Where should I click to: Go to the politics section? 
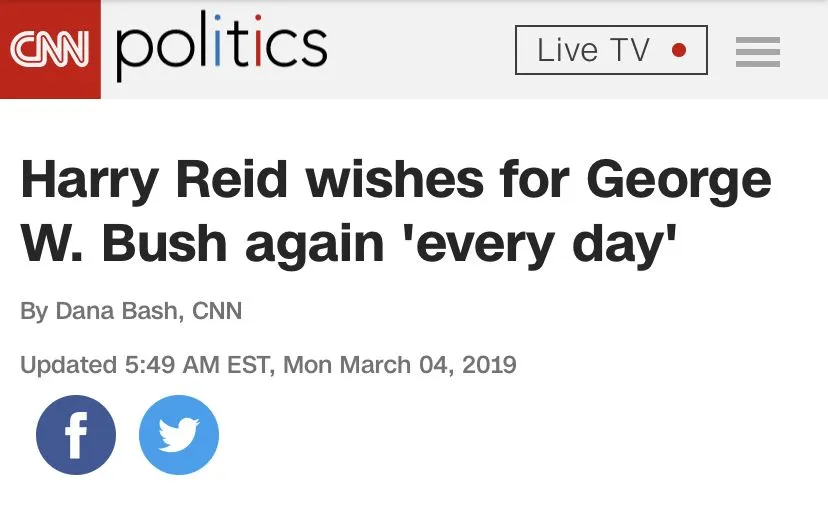[222, 47]
